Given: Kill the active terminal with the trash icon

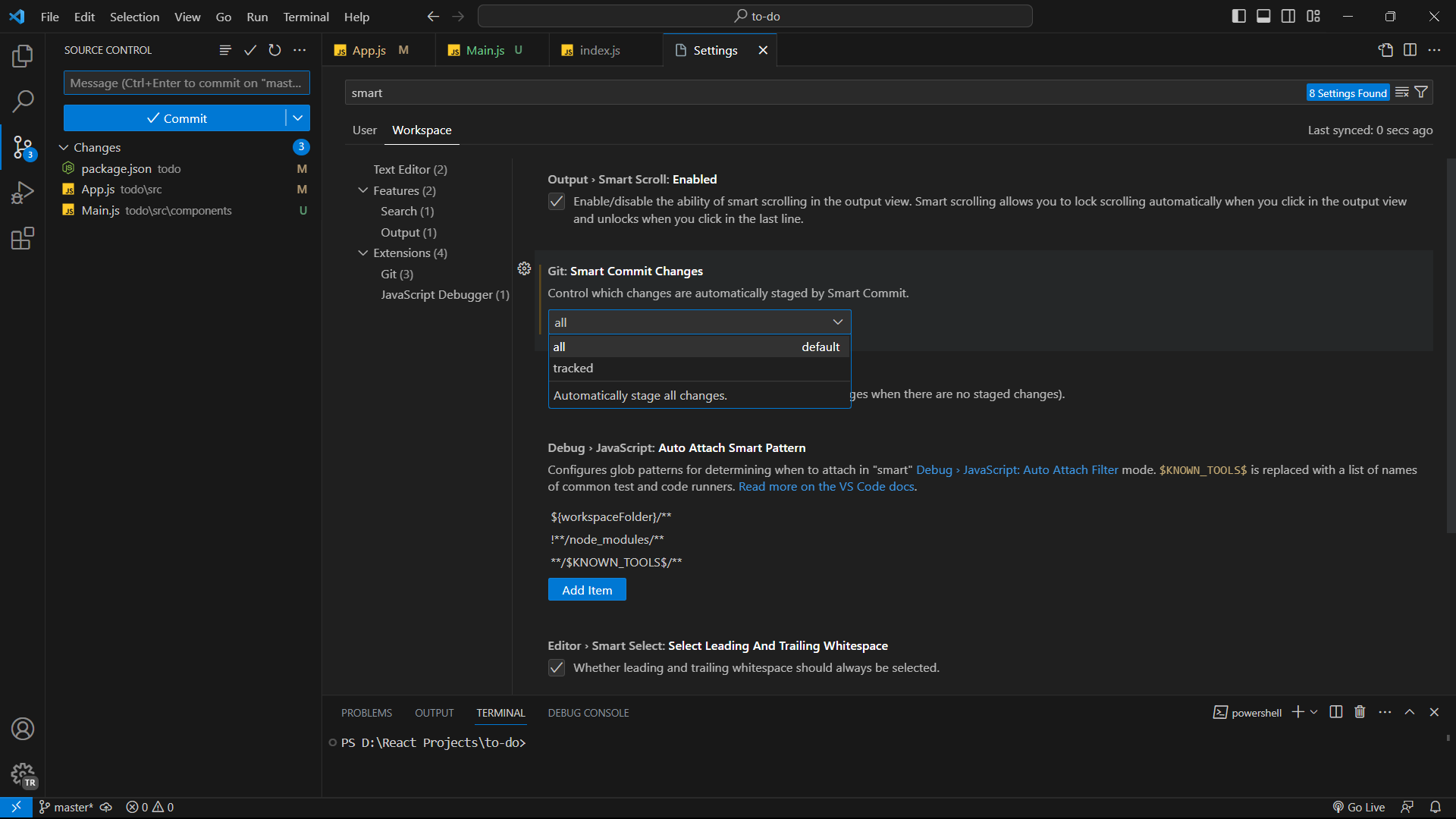Looking at the screenshot, I should [x=1359, y=712].
